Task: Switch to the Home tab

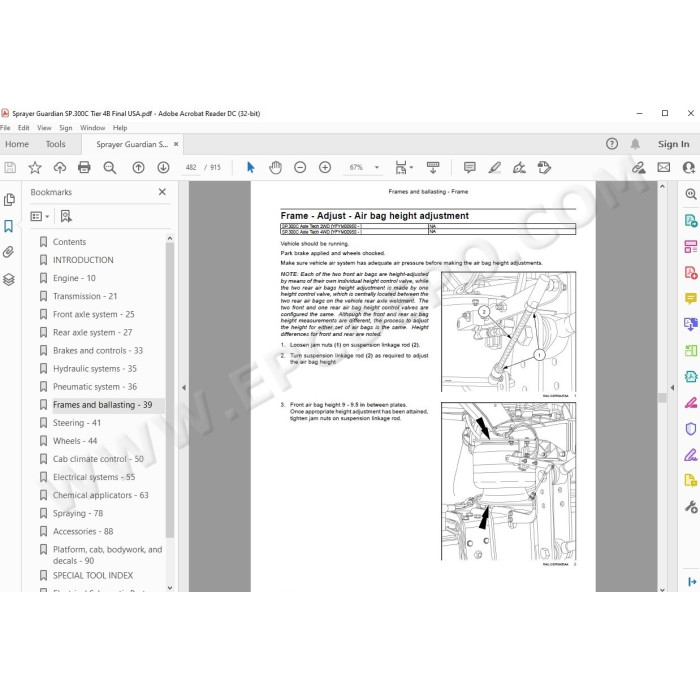Action: pyautogui.click(x=17, y=144)
